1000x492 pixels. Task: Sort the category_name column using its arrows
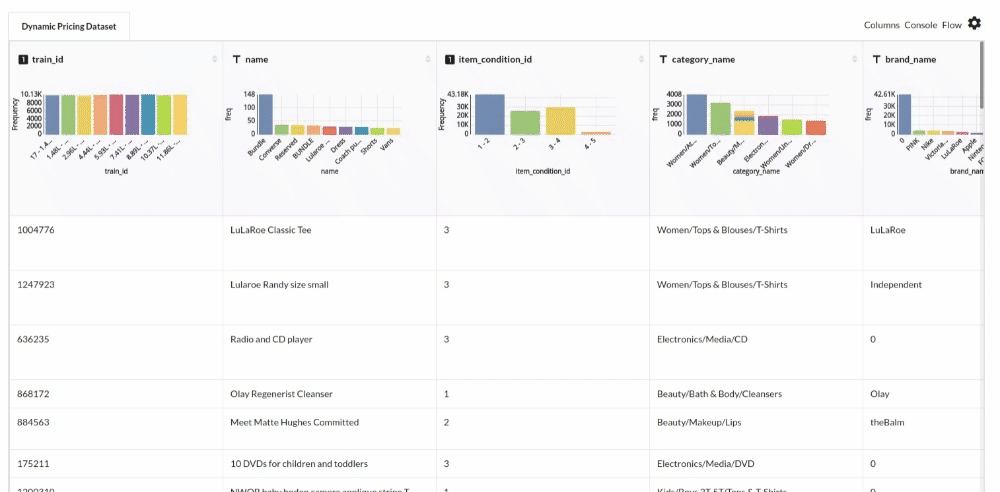click(x=854, y=59)
